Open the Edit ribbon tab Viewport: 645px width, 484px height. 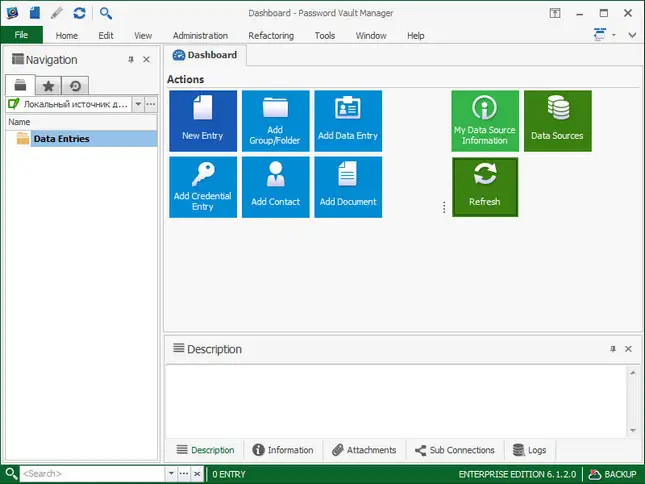tap(106, 36)
